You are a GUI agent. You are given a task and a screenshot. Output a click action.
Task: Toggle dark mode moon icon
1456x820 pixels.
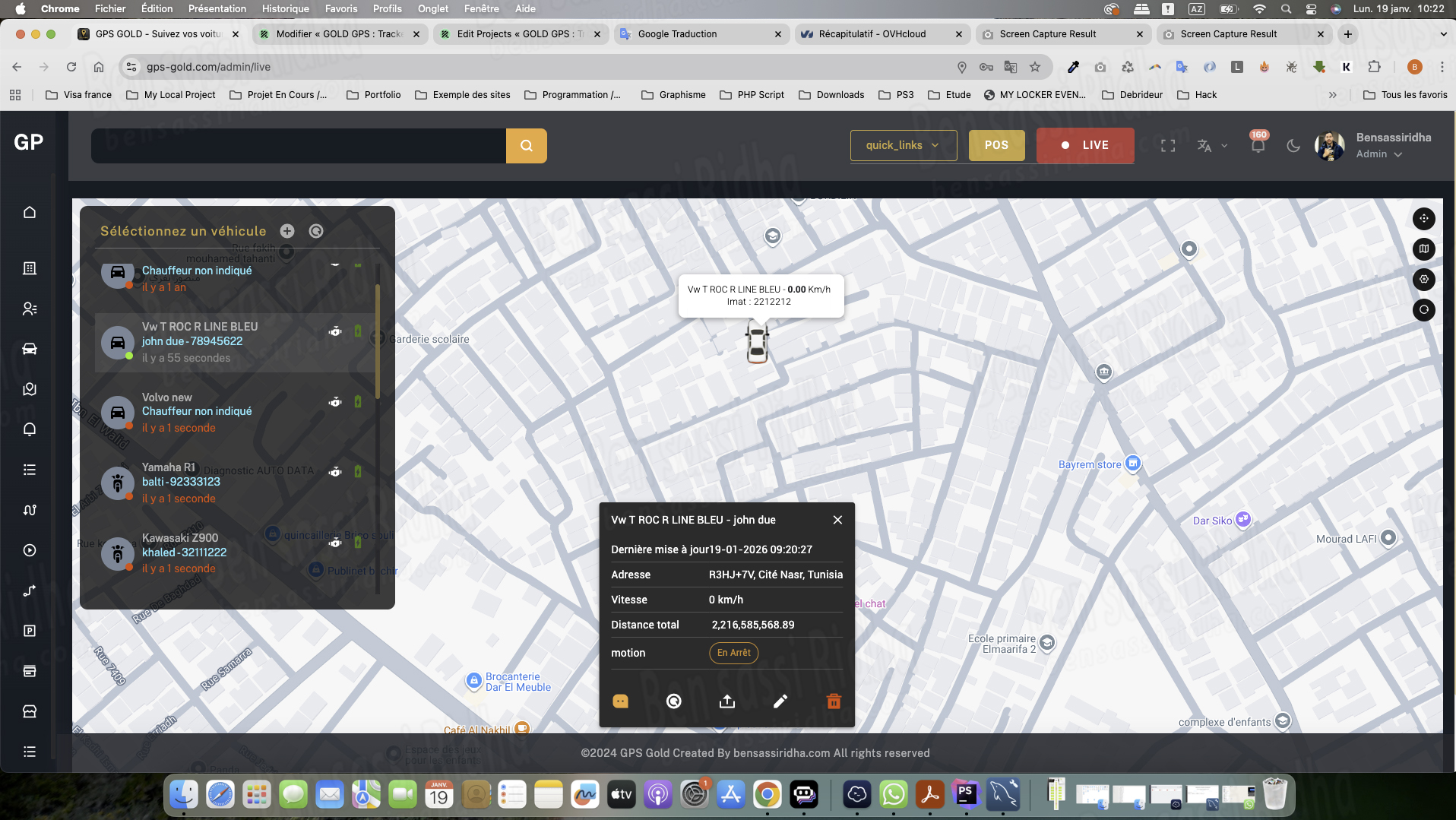tap(1293, 145)
